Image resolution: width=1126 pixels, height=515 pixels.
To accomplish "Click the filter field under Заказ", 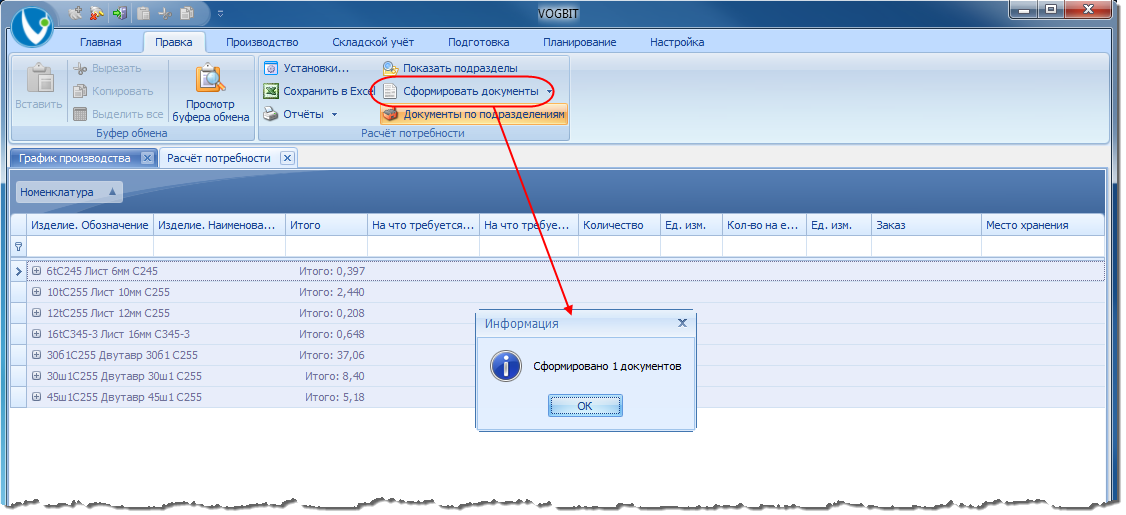I will click(926, 246).
